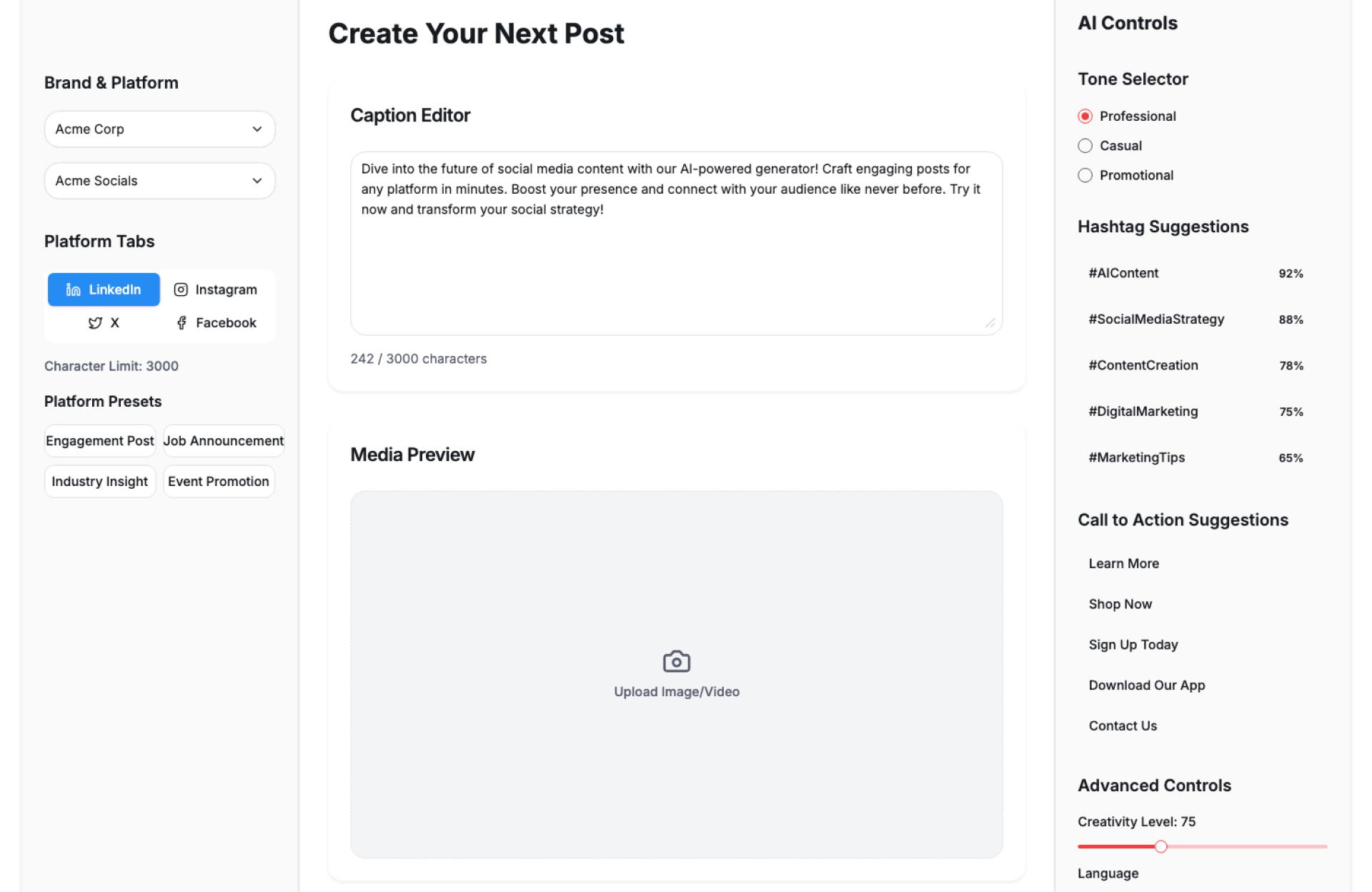Select the Professional tone radio button

[1085, 117]
